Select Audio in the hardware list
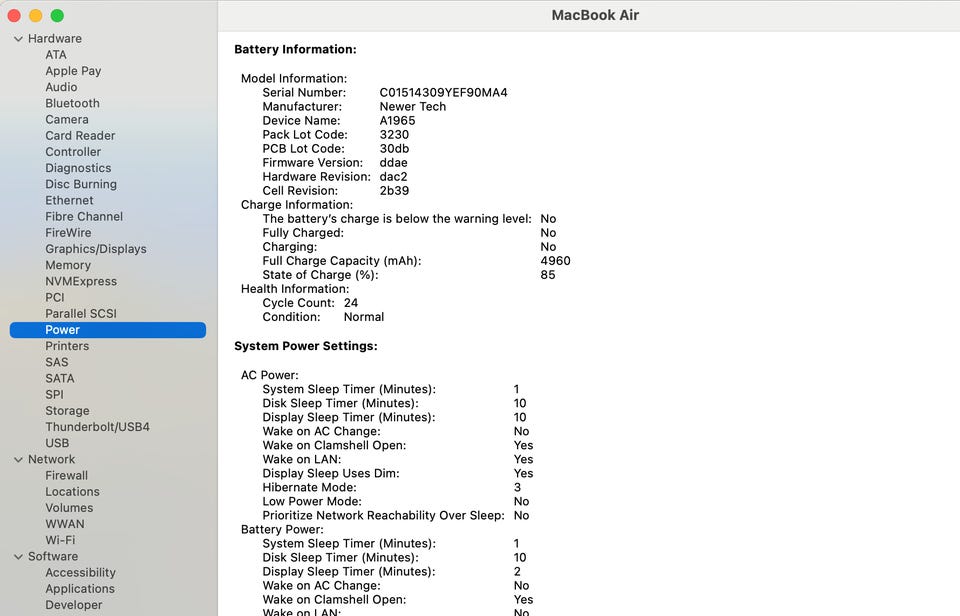960x616 pixels. 61,87
